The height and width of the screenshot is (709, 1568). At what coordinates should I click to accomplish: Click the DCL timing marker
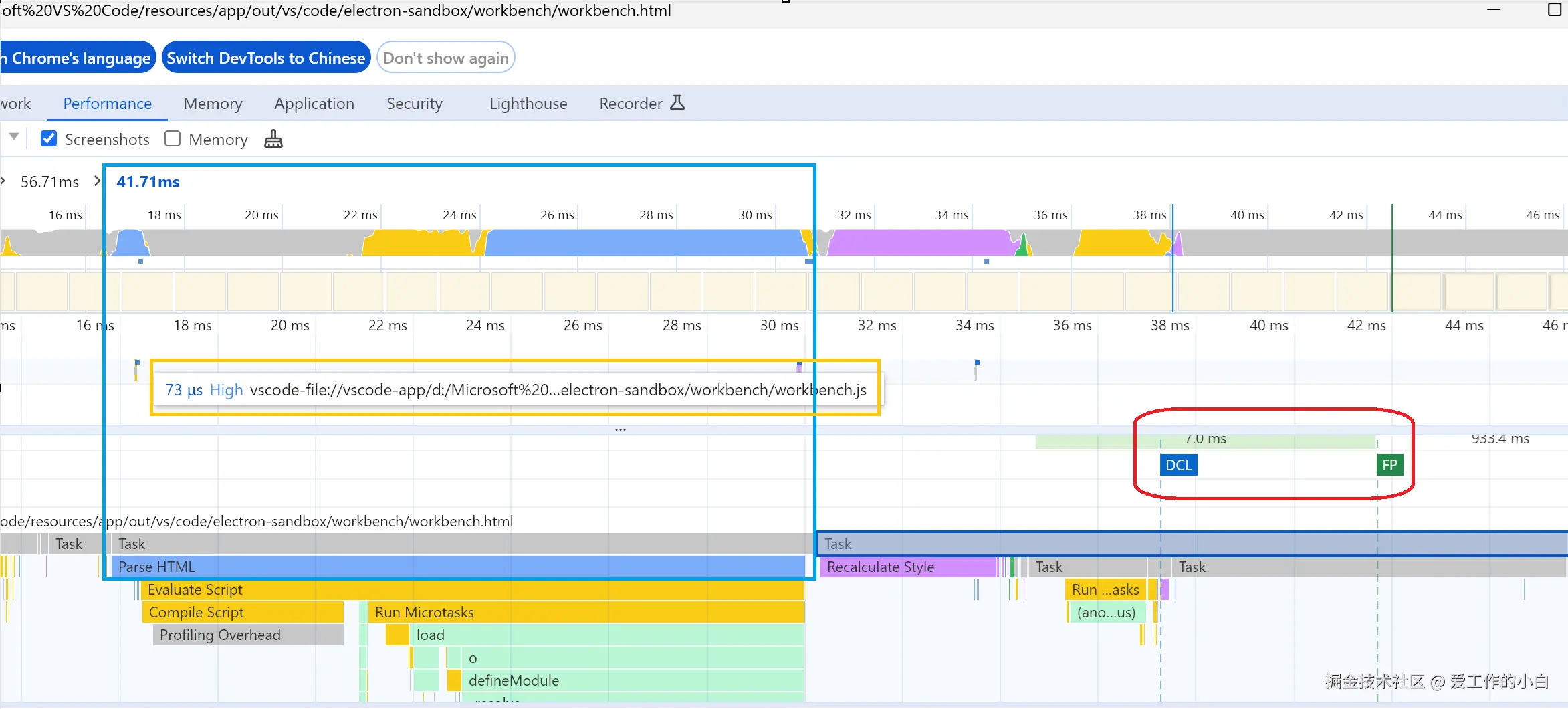[1178, 465]
